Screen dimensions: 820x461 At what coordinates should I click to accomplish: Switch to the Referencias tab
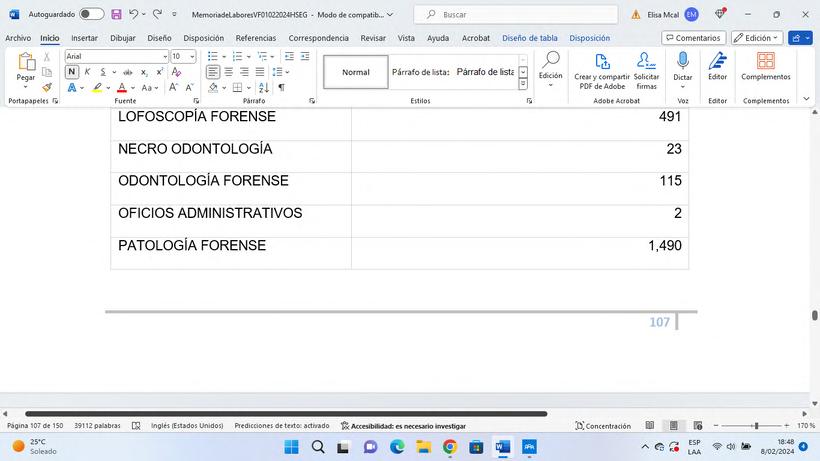(256, 38)
